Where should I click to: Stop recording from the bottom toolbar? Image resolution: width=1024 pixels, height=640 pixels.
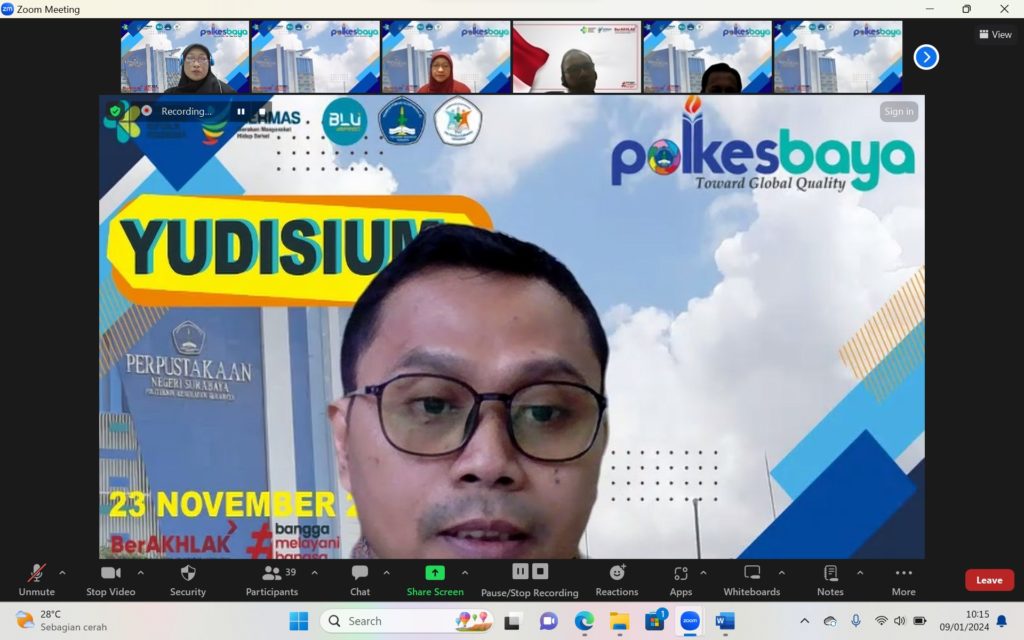coord(540,572)
